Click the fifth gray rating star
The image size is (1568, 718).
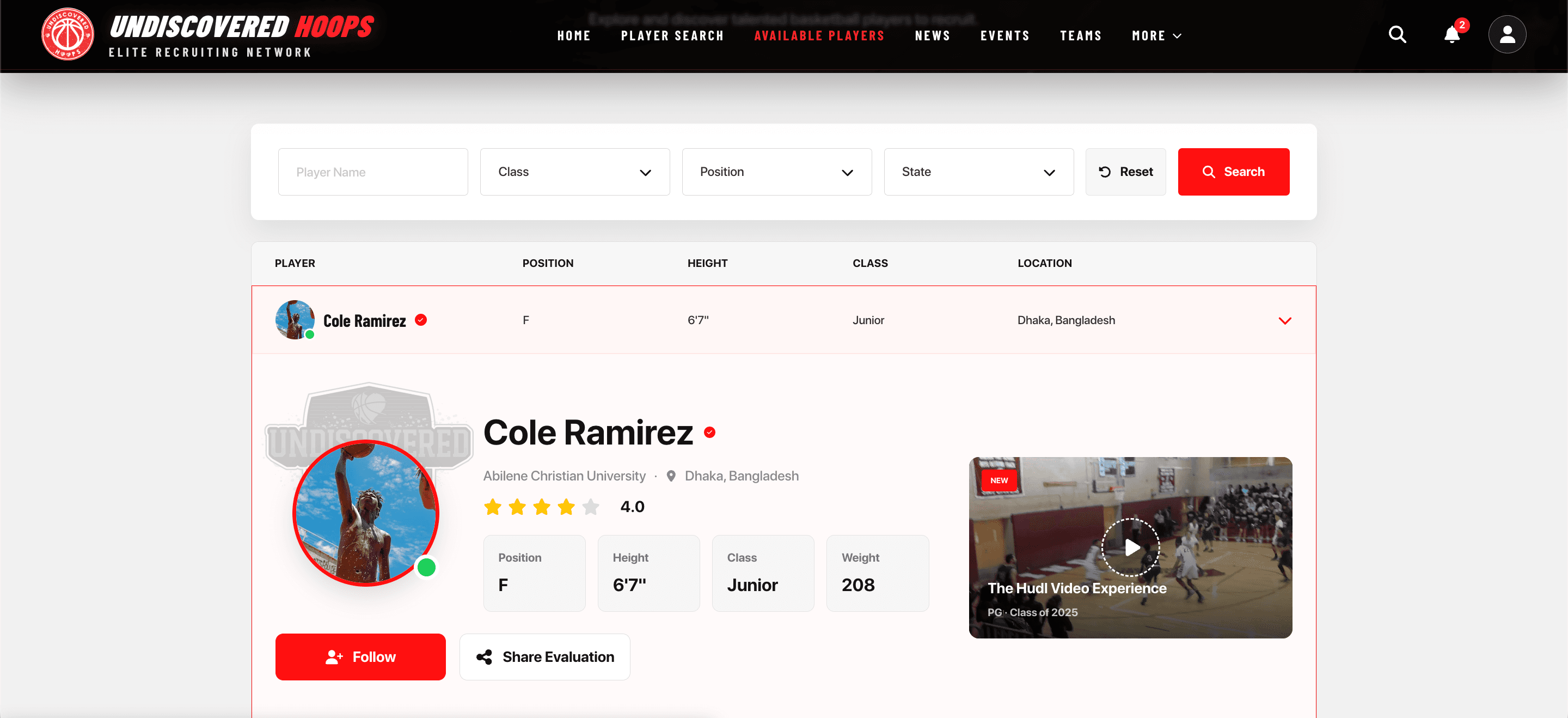[590, 507]
